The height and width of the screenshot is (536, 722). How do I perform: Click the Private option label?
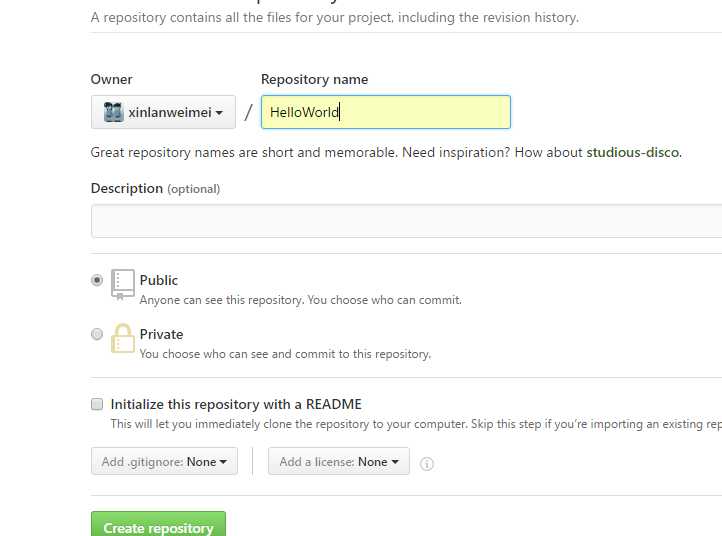pos(161,334)
